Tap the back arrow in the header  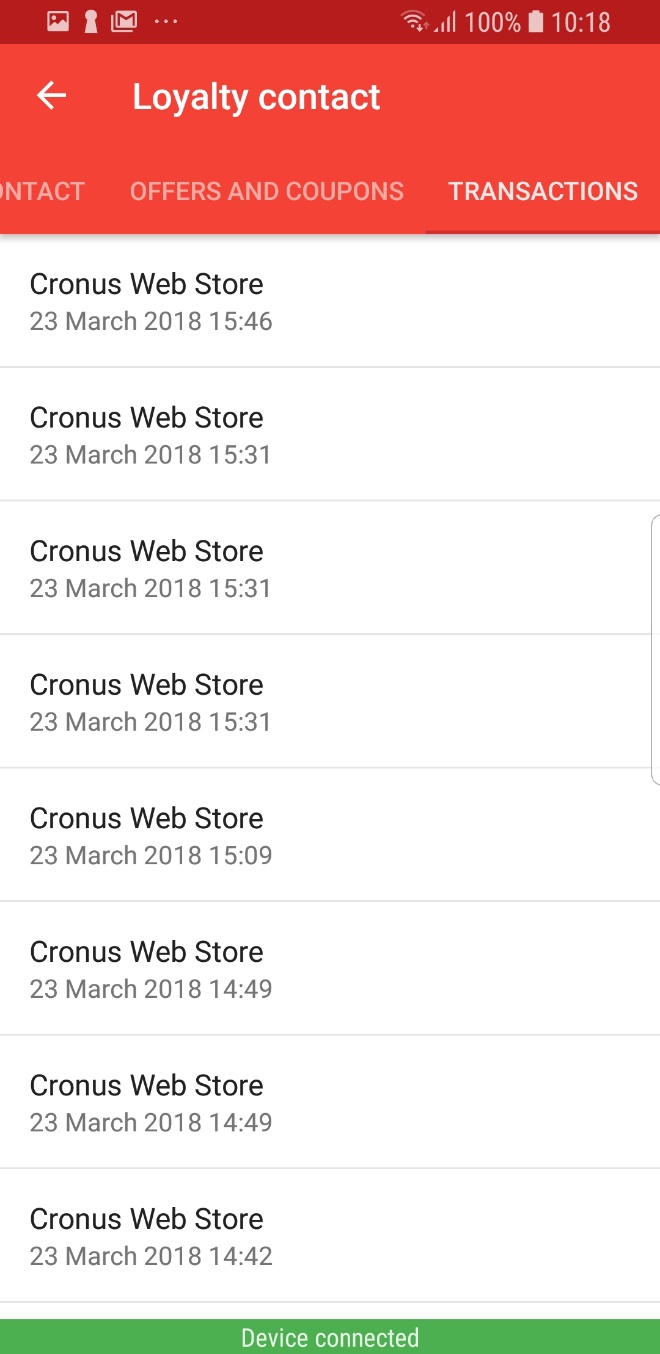pos(51,96)
